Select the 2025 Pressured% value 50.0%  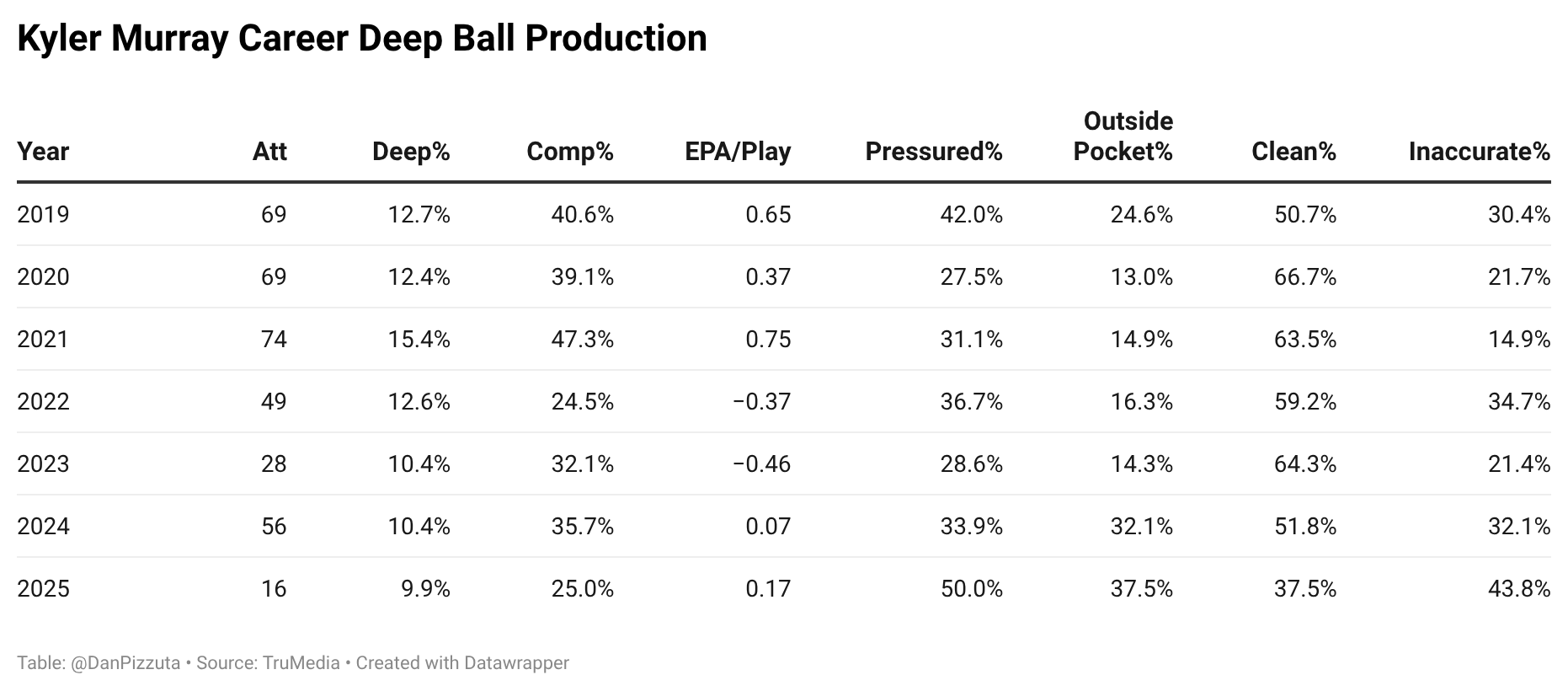[972, 589]
